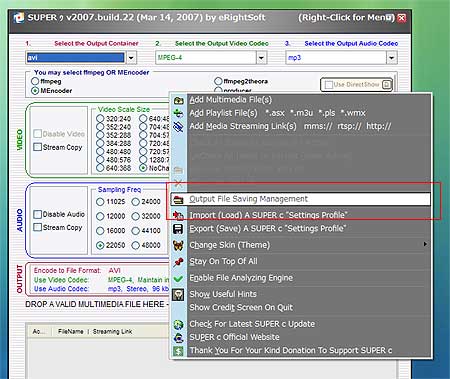Image resolution: width=450 pixels, height=379 pixels.
Task: Click the lightbulb Show Useful Hints icon
Action: click(178, 294)
